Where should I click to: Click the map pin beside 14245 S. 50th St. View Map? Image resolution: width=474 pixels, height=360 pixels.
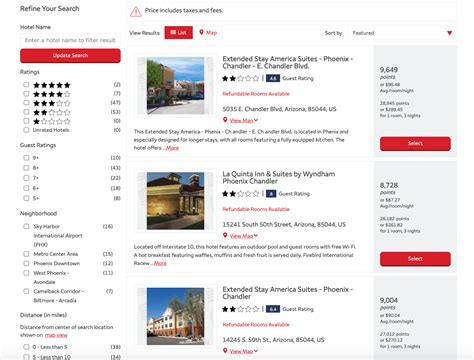tap(225, 351)
